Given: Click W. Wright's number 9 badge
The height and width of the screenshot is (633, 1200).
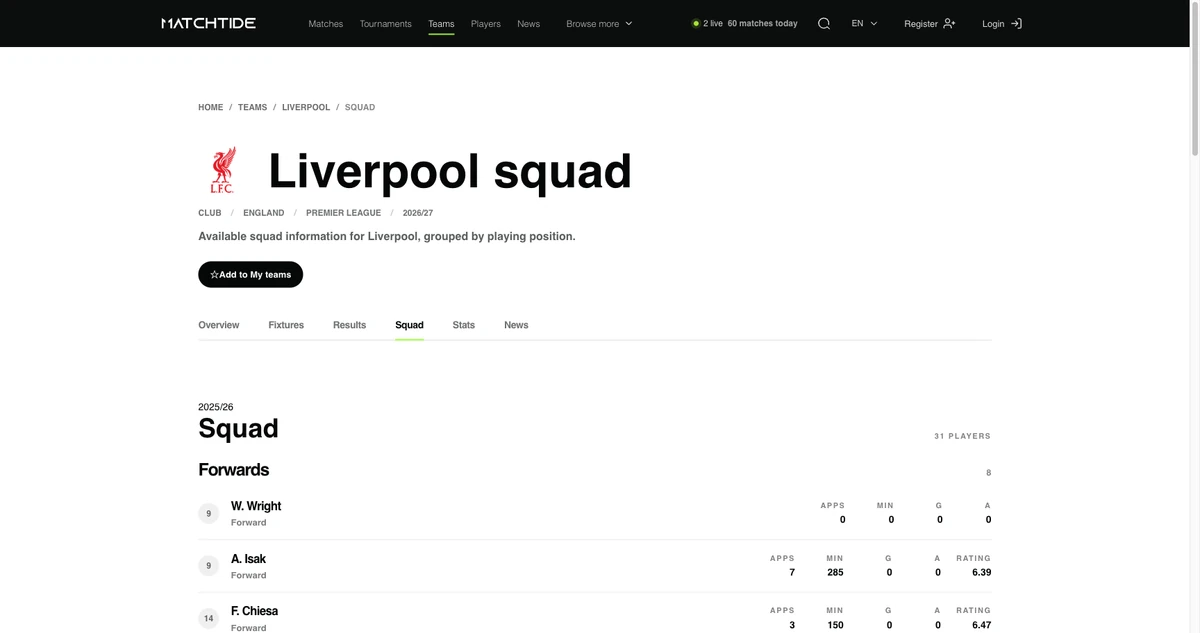Looking at the screenshot, I should 208,513.
